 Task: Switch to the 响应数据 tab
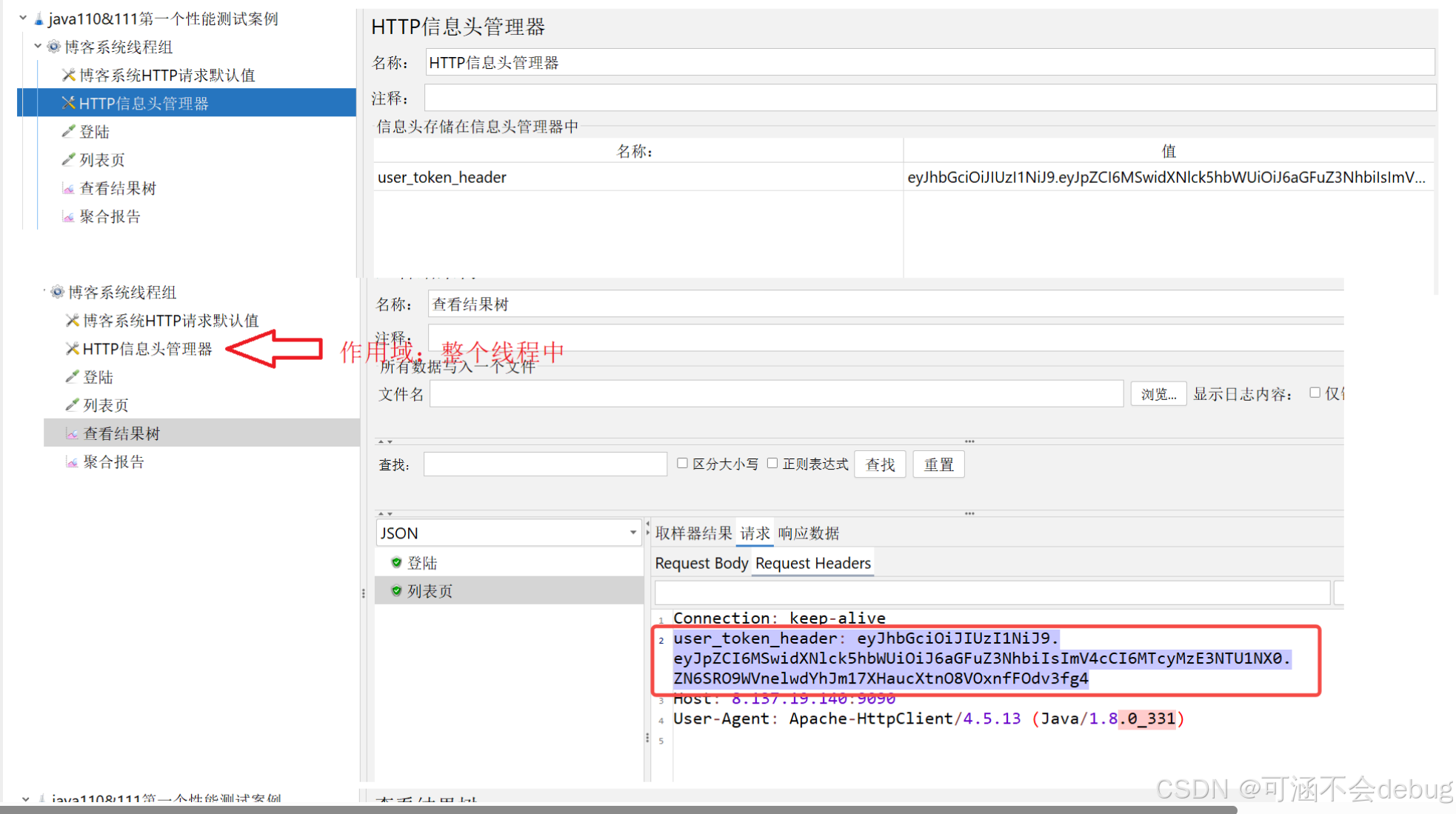(x=808, y=533)
